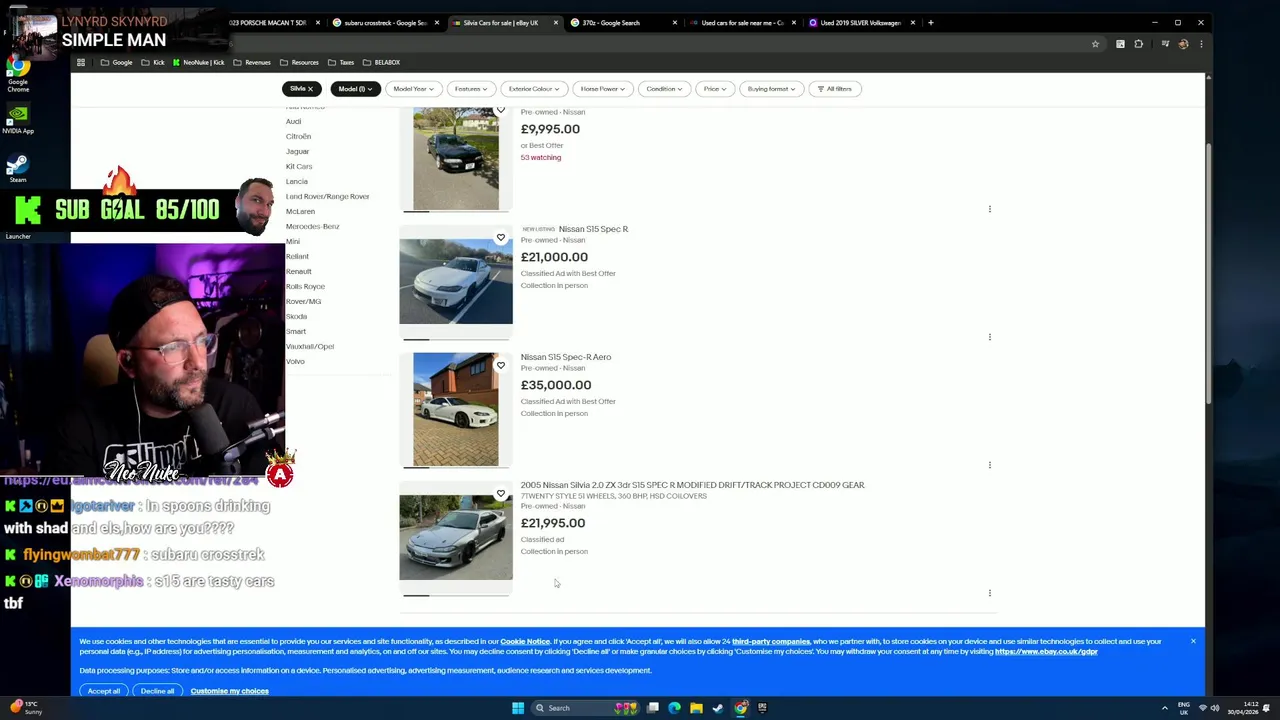The height and width of the screenshot is (720, 1280).
Task: Open Kick bookmarks folder
Action: point(153,62)
